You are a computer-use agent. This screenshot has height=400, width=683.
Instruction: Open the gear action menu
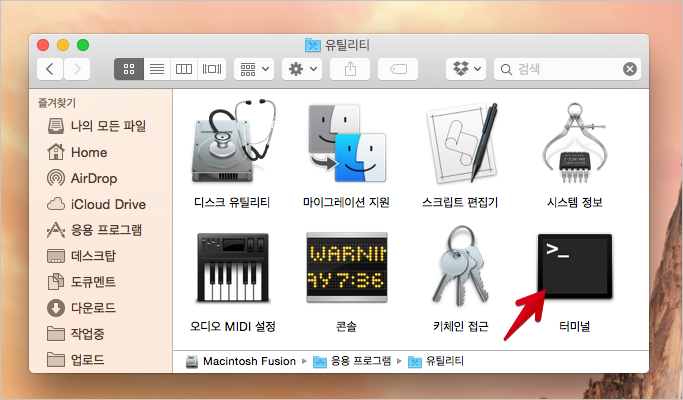[302, 69]
